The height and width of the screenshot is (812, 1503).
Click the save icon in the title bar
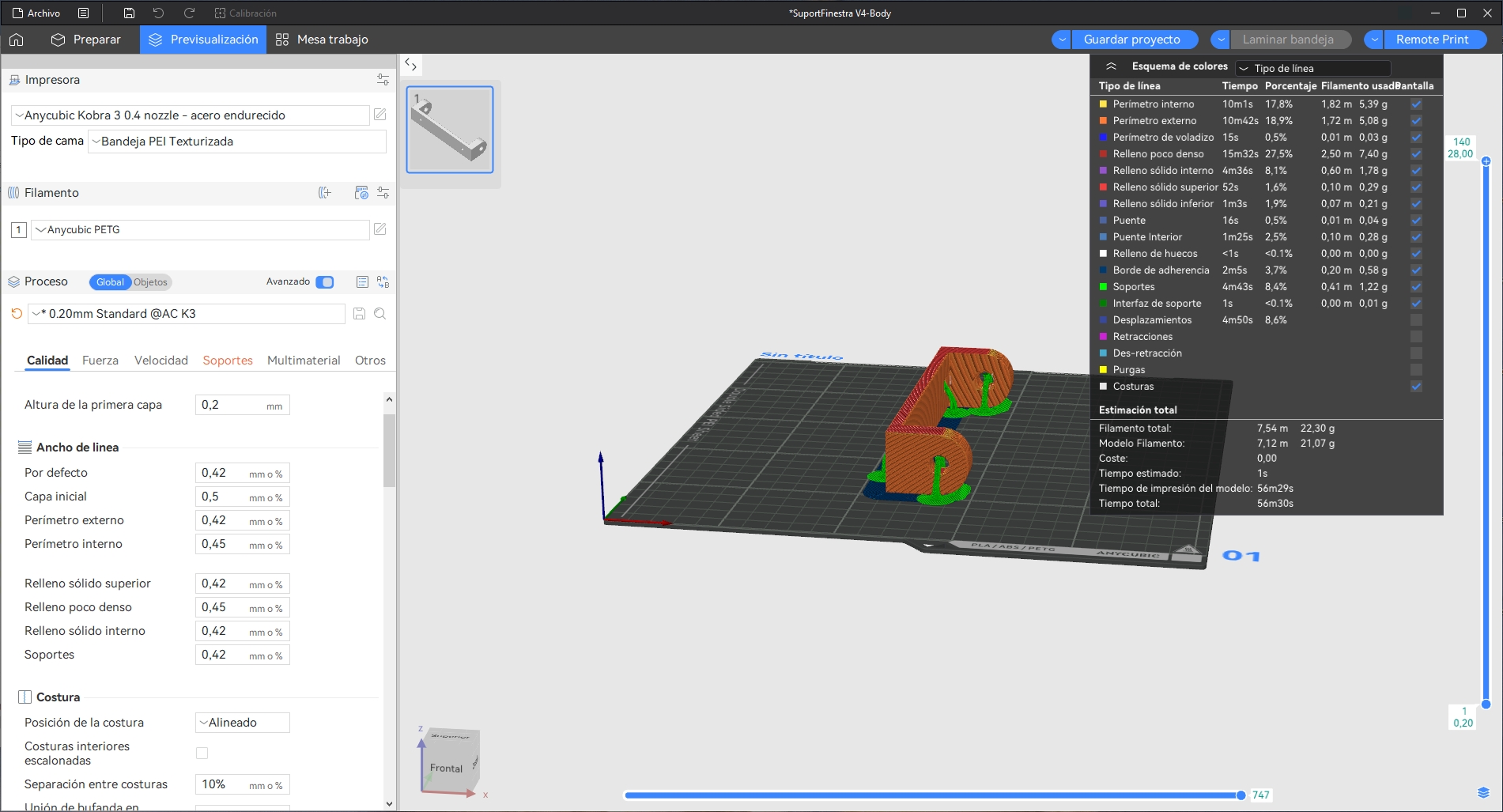pos(129,13)
